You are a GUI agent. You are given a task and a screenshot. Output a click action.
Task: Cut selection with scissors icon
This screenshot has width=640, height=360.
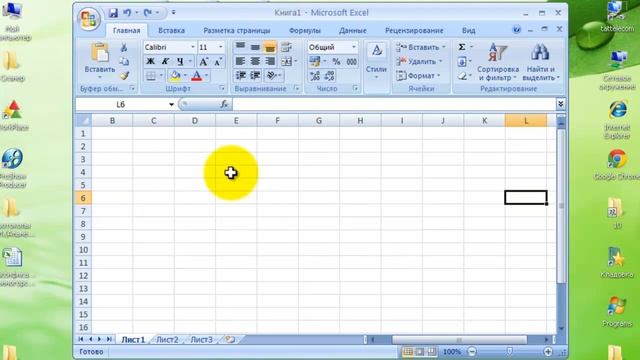124,47
